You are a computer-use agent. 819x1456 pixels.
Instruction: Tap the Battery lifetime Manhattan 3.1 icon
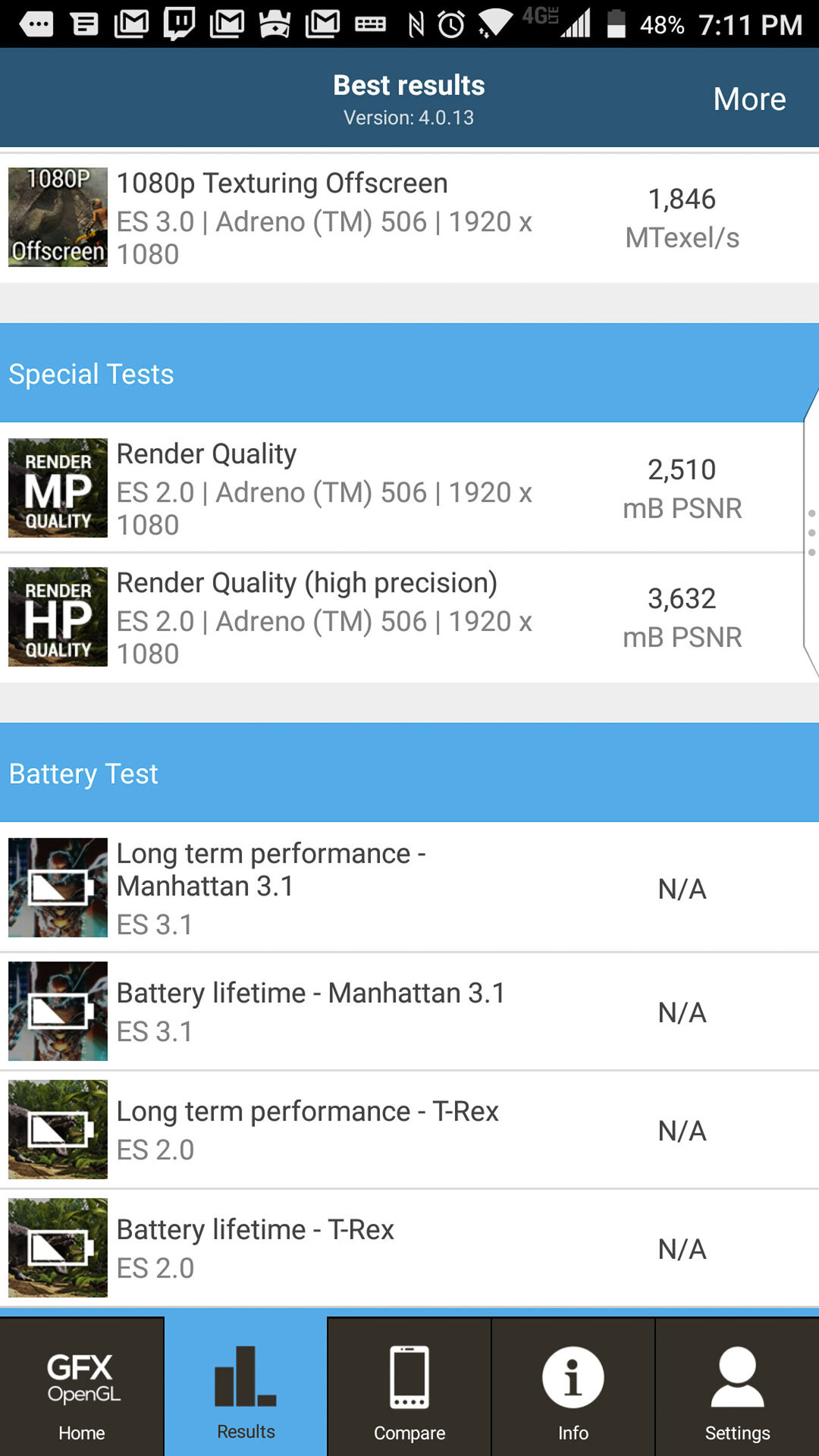tap(58, 1011)
